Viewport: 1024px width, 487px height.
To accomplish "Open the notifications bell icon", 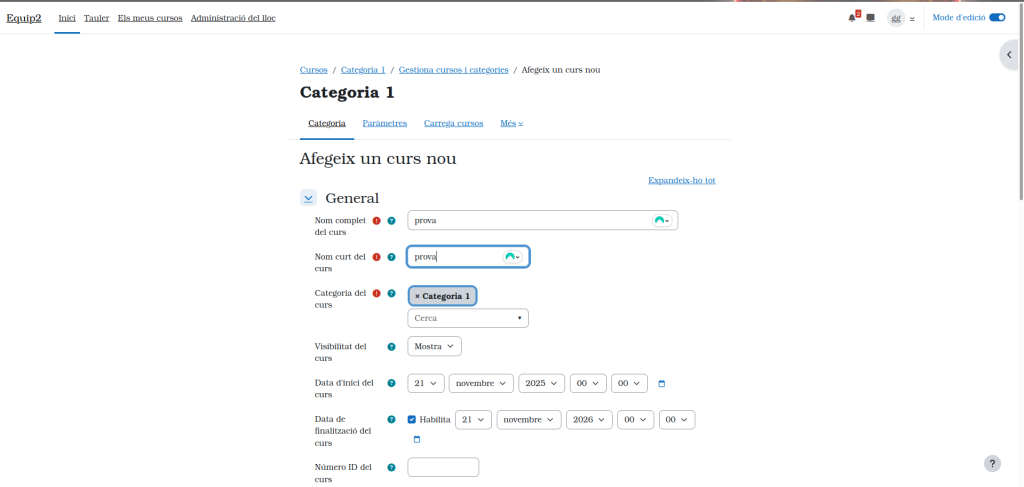I will click(x=852, y=18).
